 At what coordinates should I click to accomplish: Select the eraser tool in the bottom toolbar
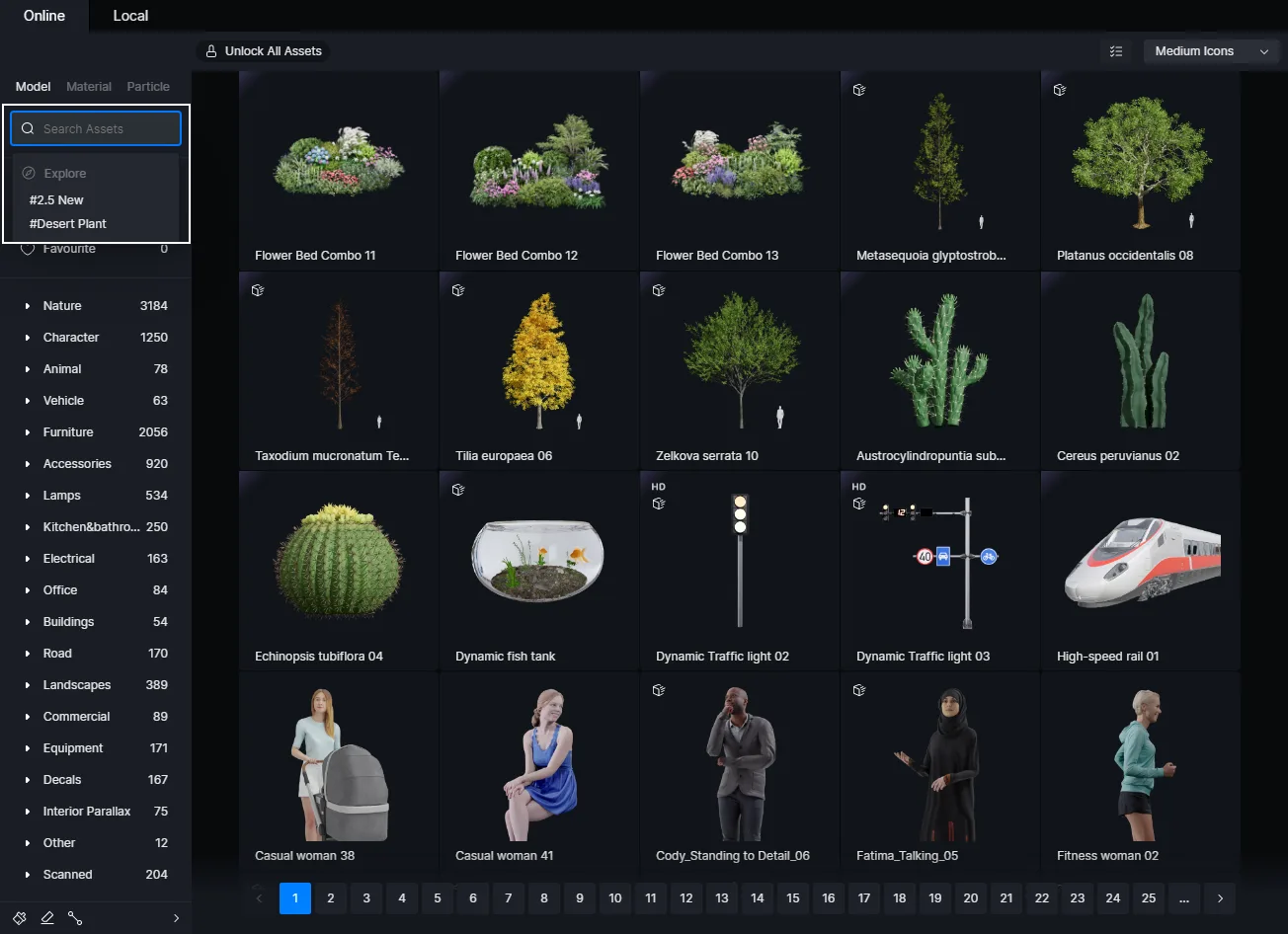48,917
